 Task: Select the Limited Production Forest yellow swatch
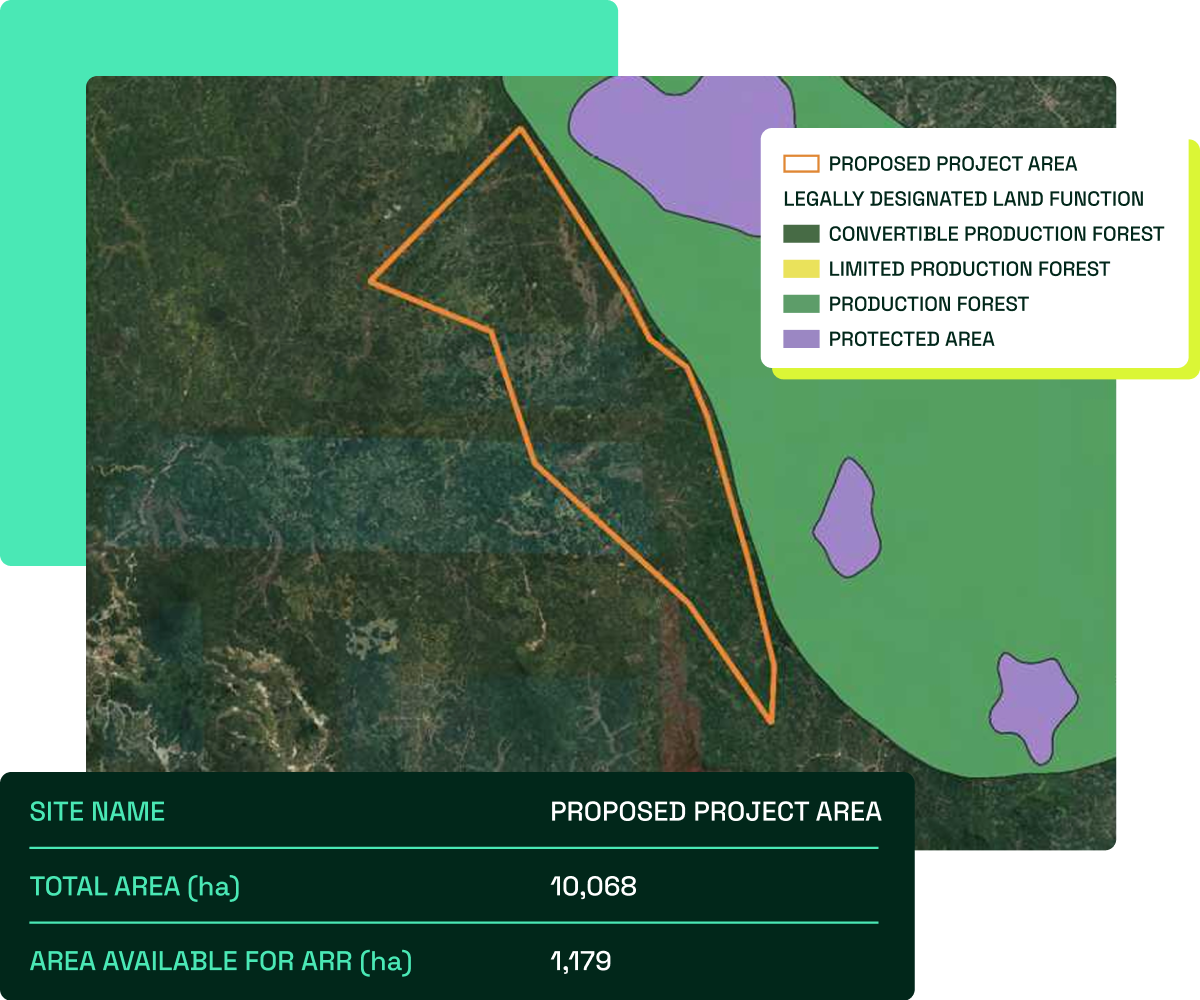pos(801,269)
